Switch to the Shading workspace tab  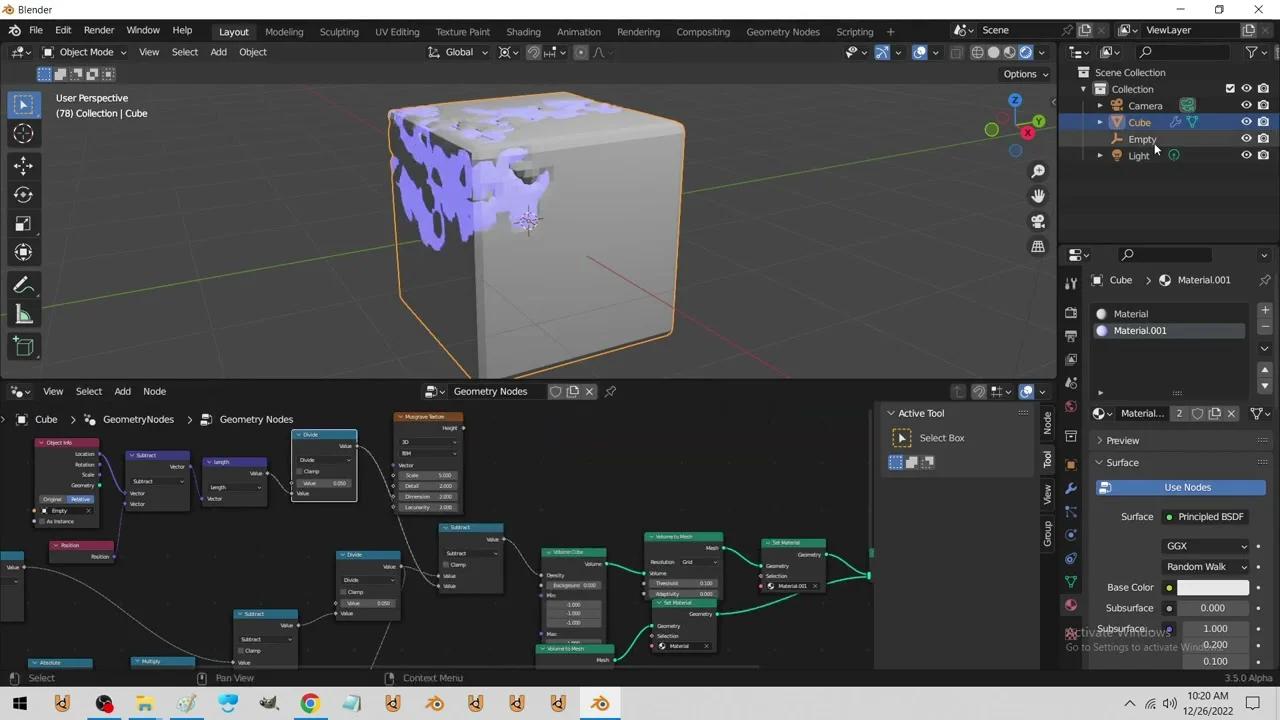tap(523, 31)
